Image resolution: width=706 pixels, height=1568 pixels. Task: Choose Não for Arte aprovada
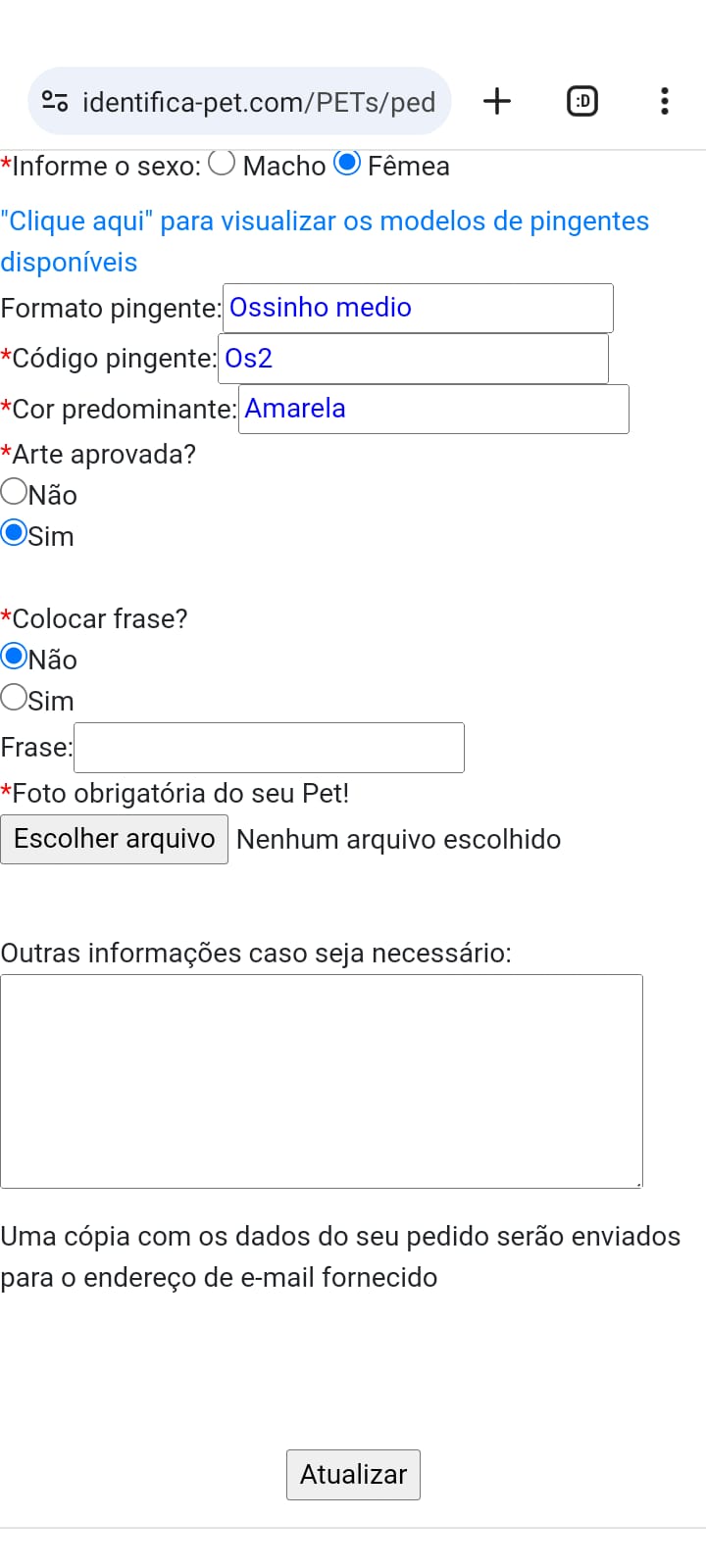click(14, 491)
